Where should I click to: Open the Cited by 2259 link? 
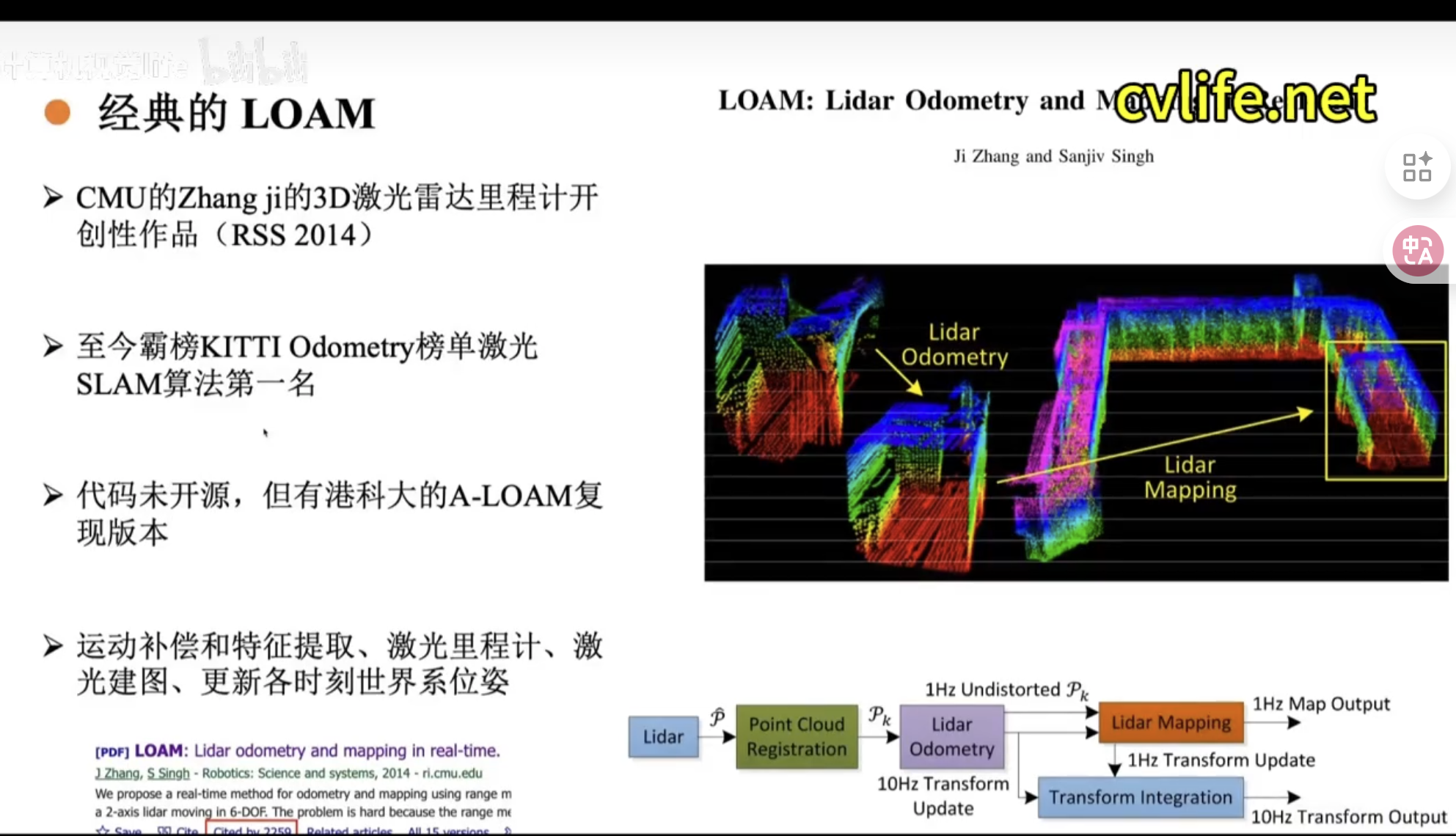pyautogui.click(x=253, y=830)
